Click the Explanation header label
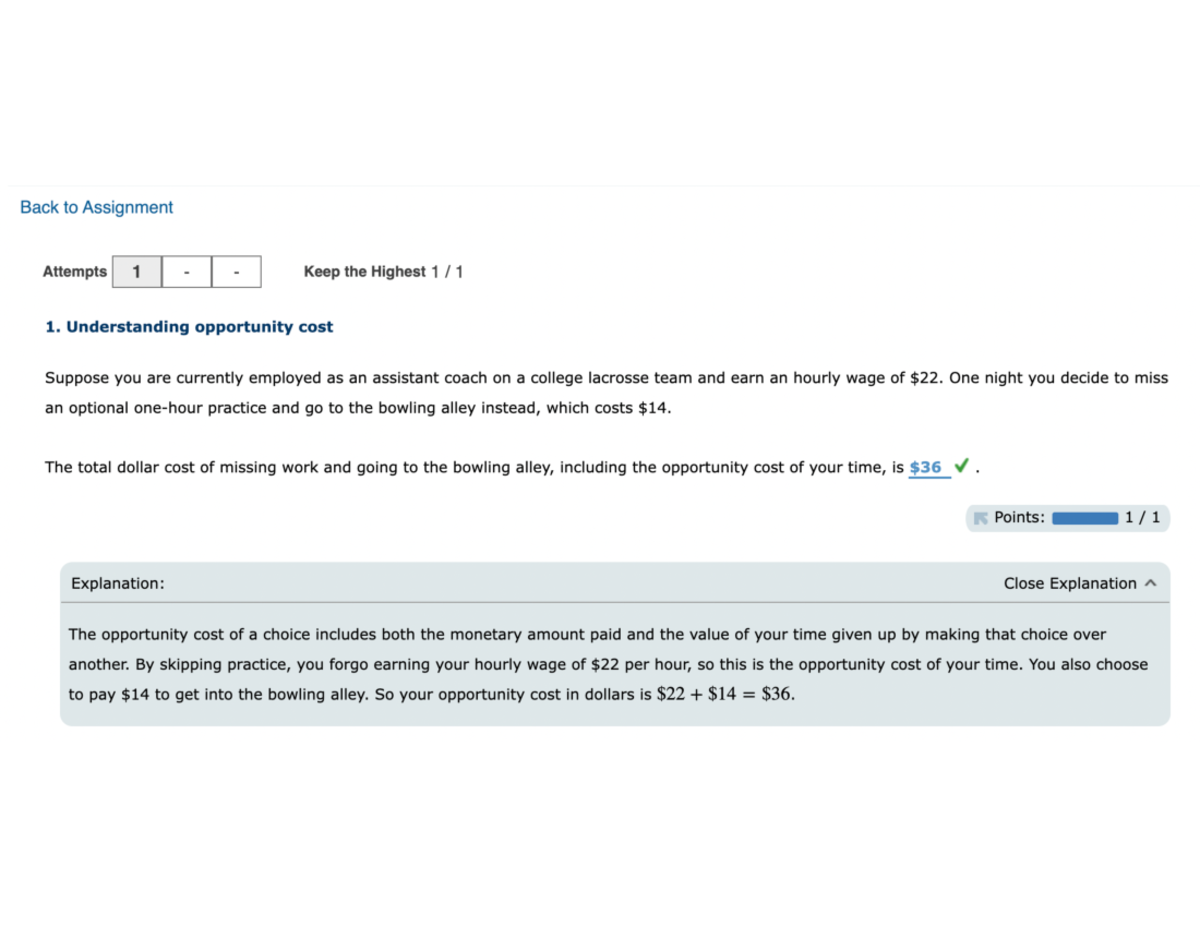 118,583
